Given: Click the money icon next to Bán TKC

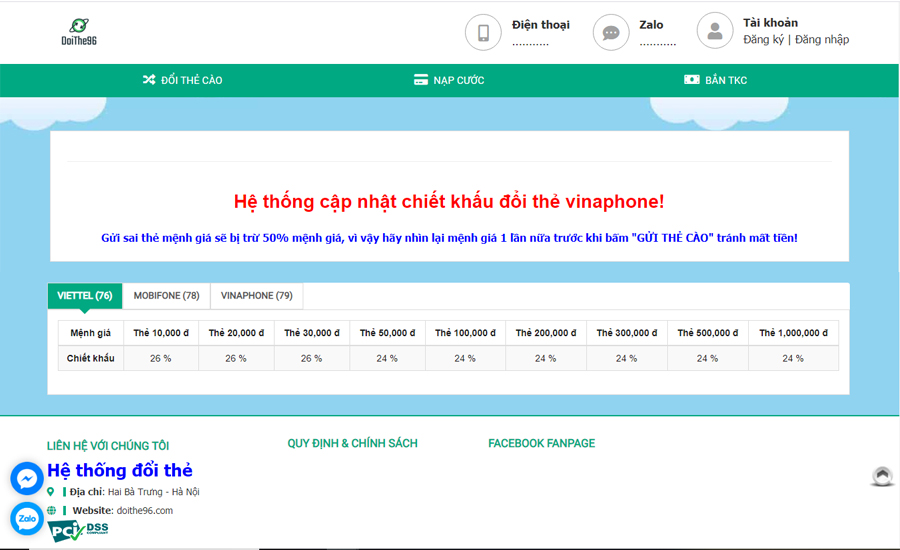Looking at the screenshot, I should point(692,79).
